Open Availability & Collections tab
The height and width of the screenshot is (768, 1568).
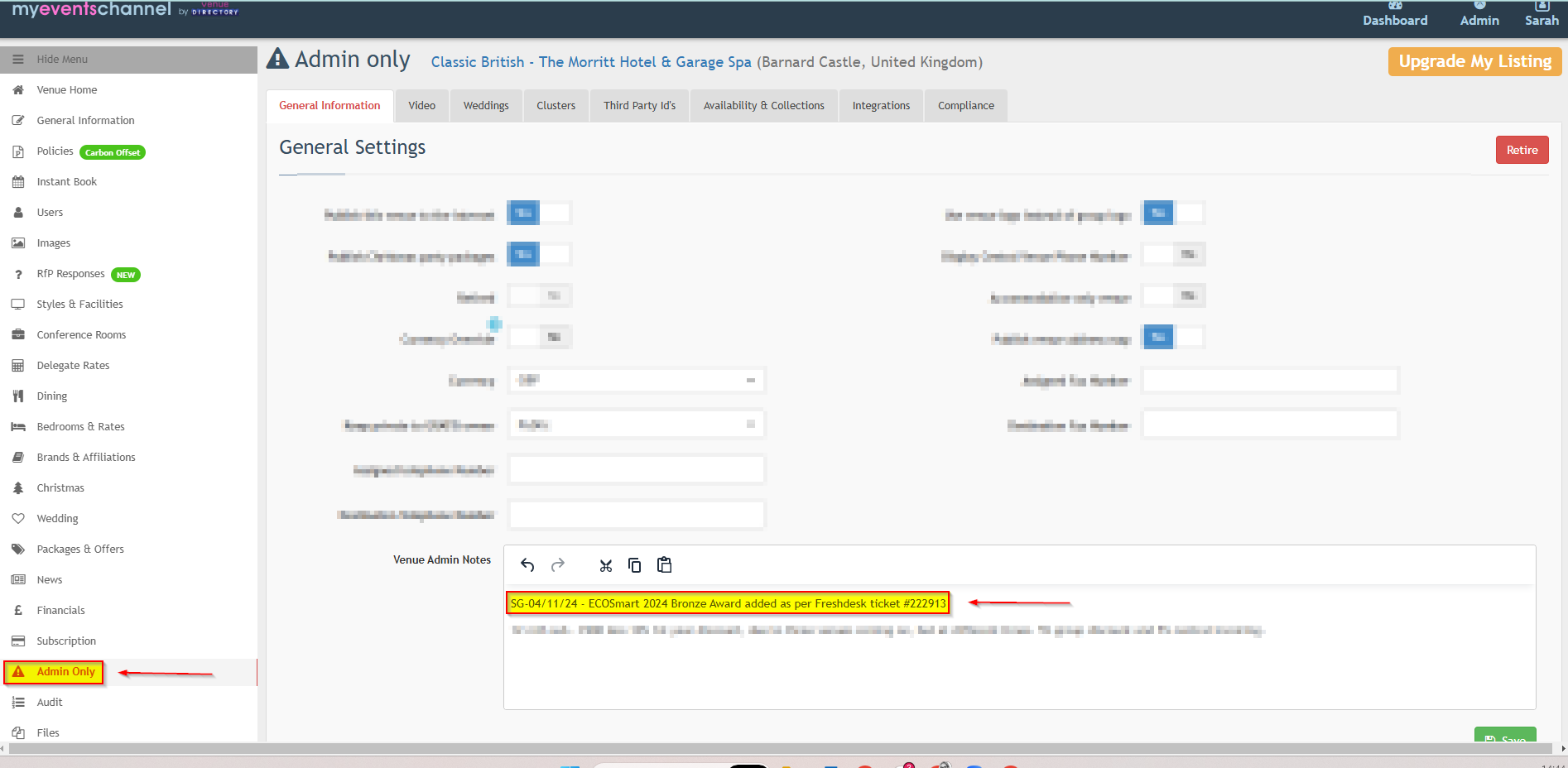764,106
